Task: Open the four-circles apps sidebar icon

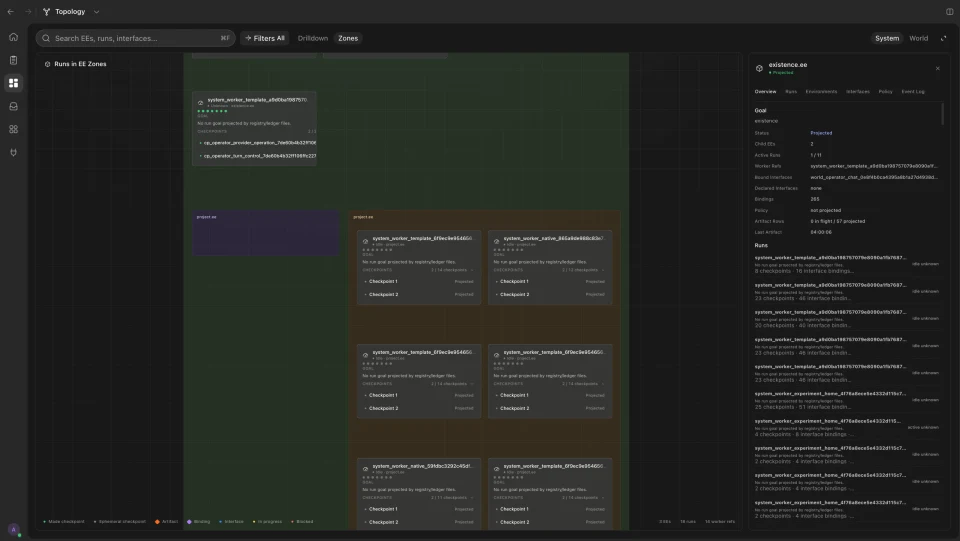Action: pyautogui.click(x=13, y=130)
